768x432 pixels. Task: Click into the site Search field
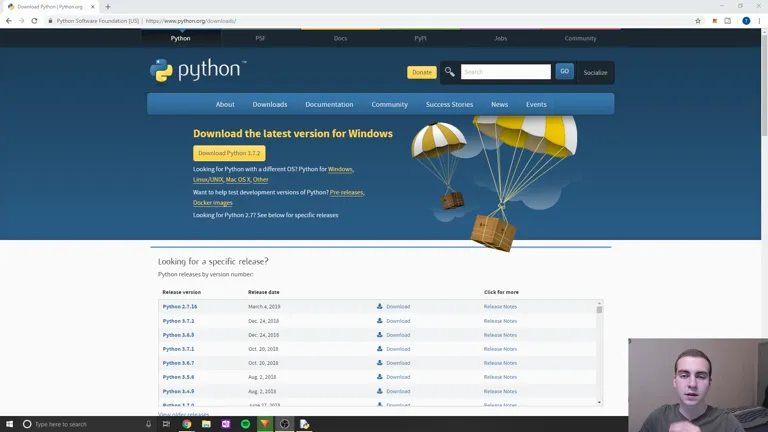coord(505,72)
